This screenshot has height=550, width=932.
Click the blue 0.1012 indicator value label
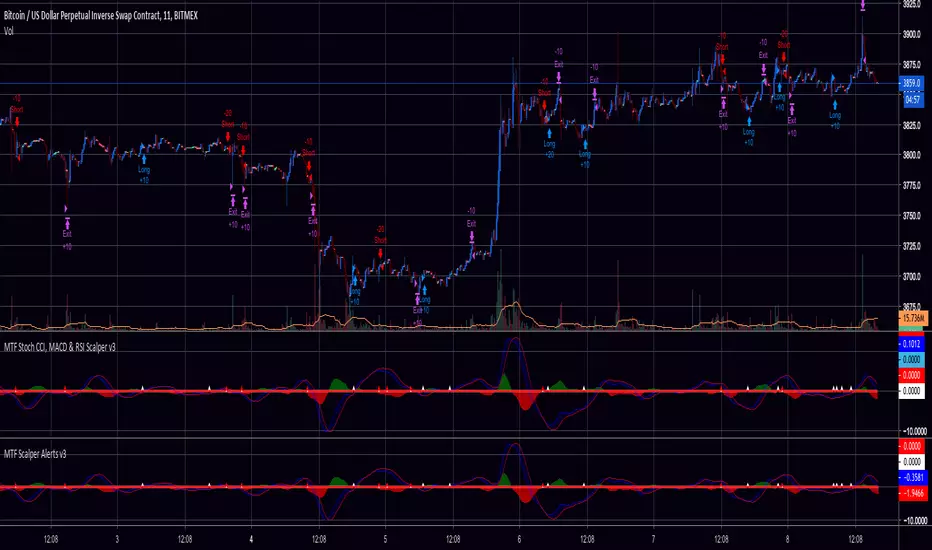[x=911, y=344]
